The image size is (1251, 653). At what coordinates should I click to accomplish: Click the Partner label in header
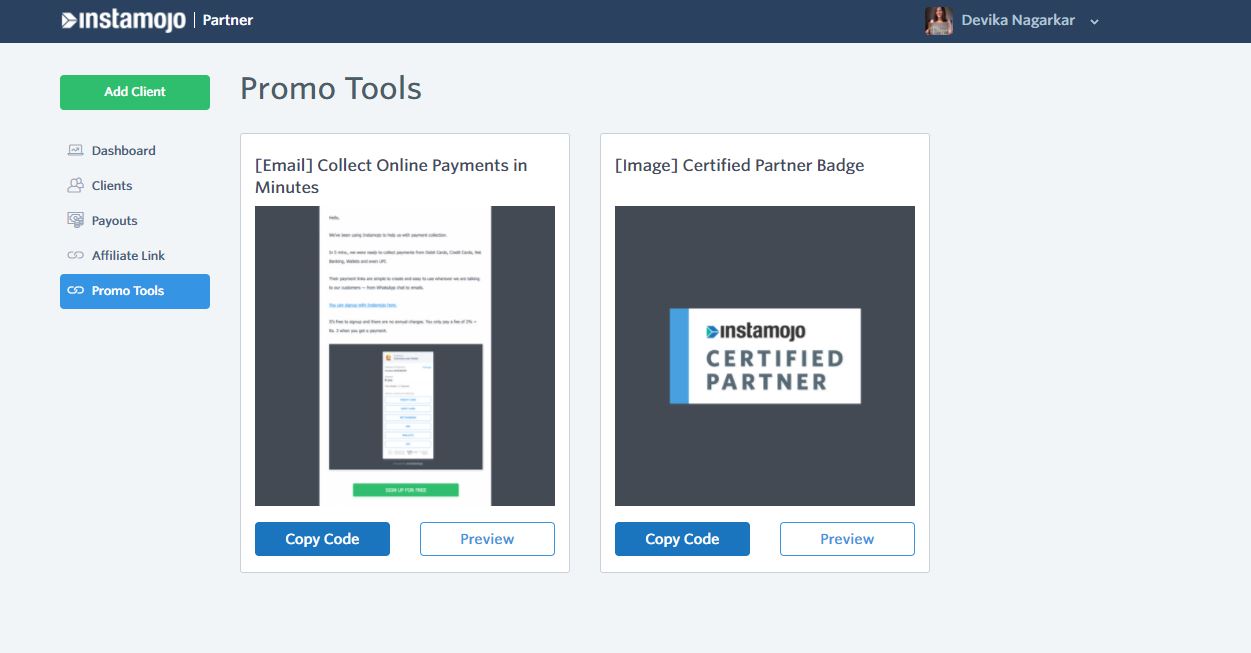pos(228,20)
